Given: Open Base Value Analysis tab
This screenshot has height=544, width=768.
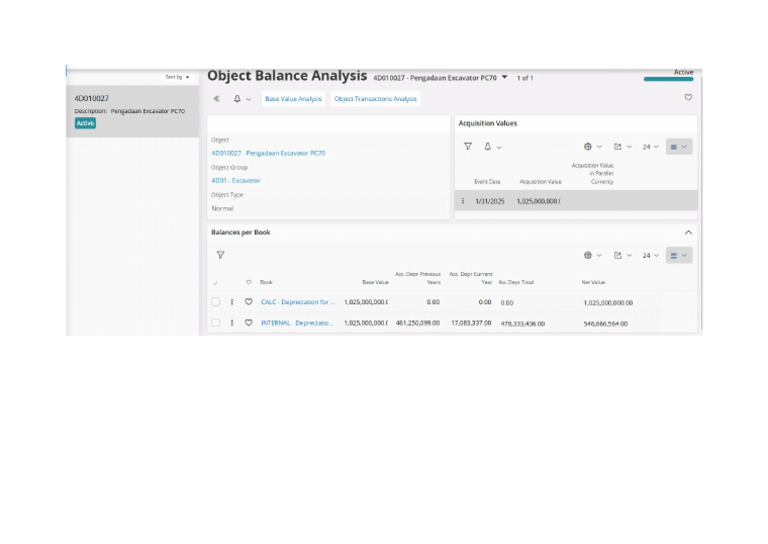Looking at the screenshot, I should tap(293, 98).
